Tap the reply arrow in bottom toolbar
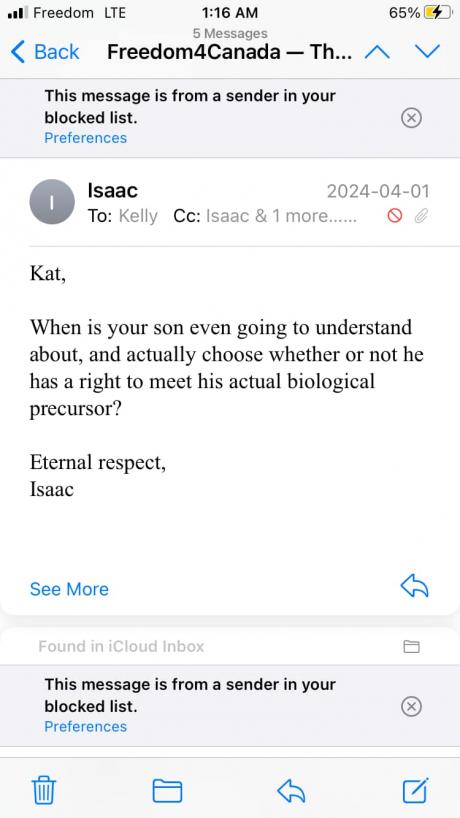 [290, 791]
